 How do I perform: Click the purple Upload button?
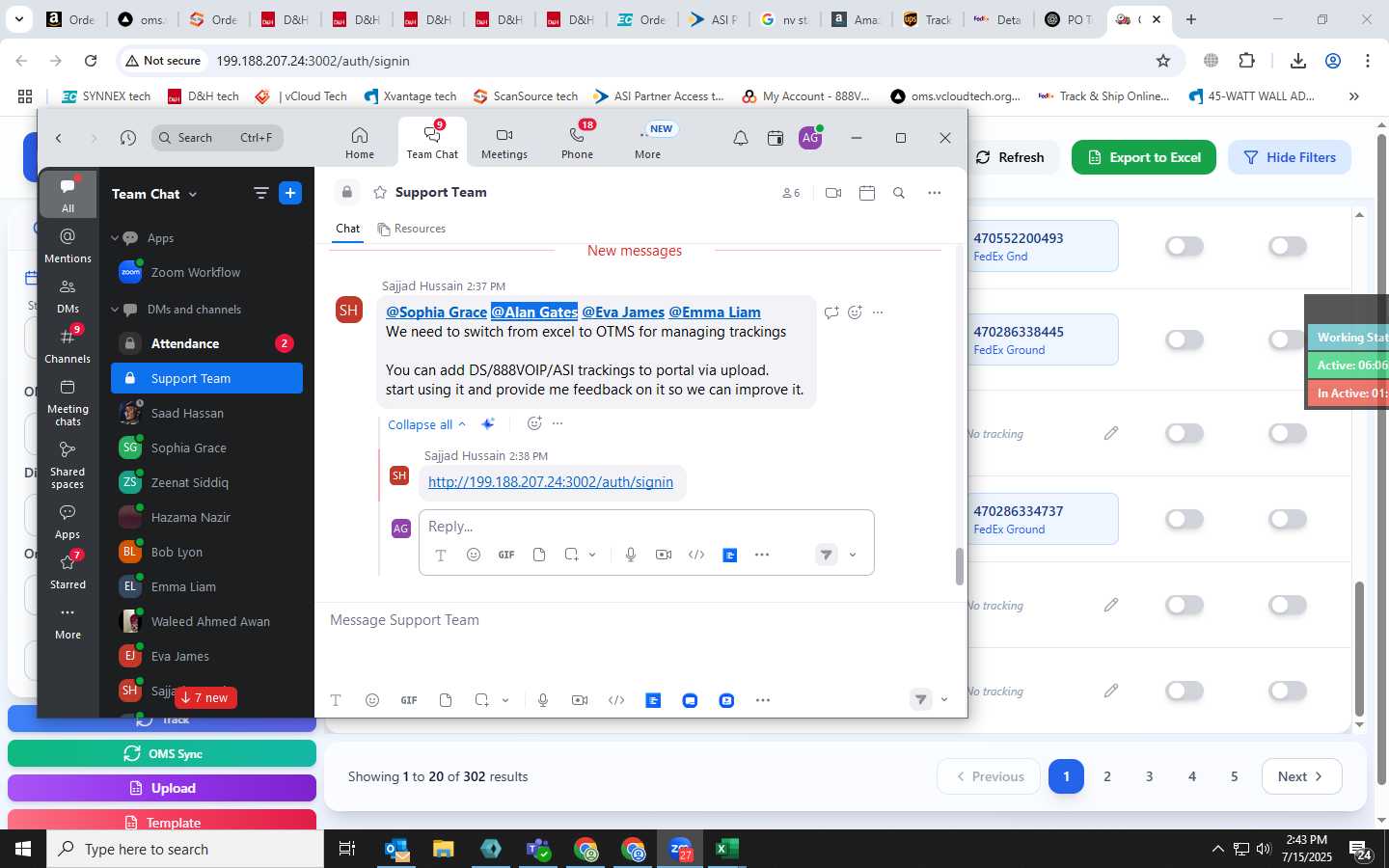[162, 788]
